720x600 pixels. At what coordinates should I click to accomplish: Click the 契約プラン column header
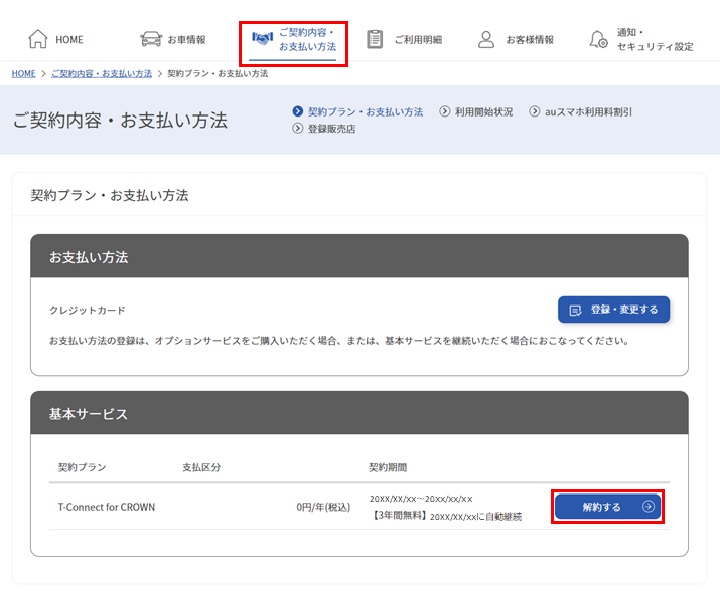point(82,467)
